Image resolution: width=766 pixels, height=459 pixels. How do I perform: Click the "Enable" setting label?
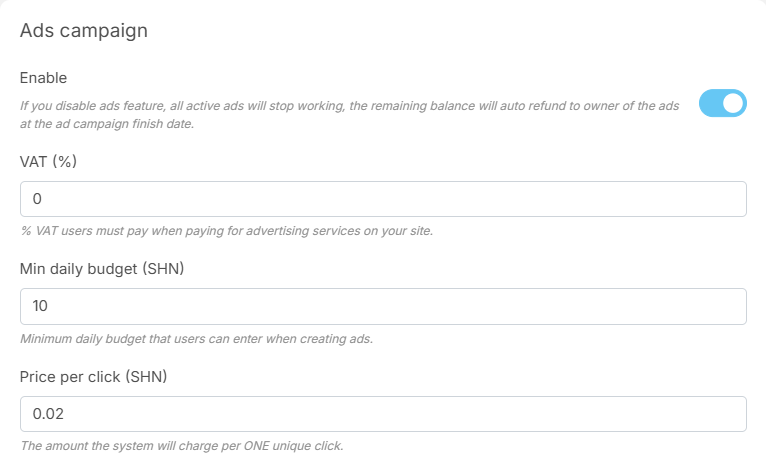click(x=43, y=77)
